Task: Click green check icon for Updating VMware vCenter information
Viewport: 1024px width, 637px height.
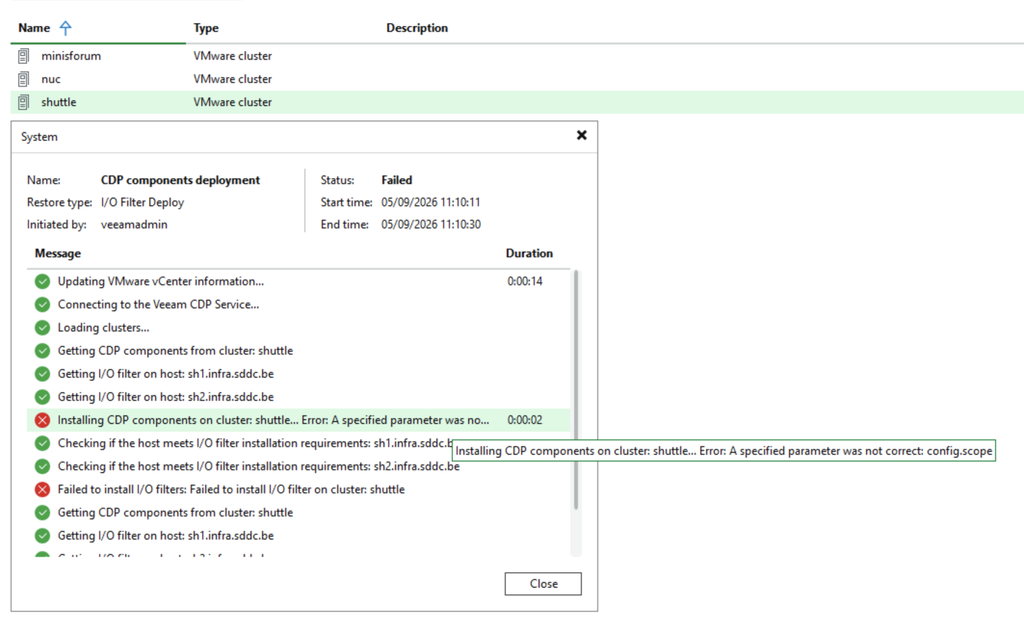Action: tap(42, 282)
